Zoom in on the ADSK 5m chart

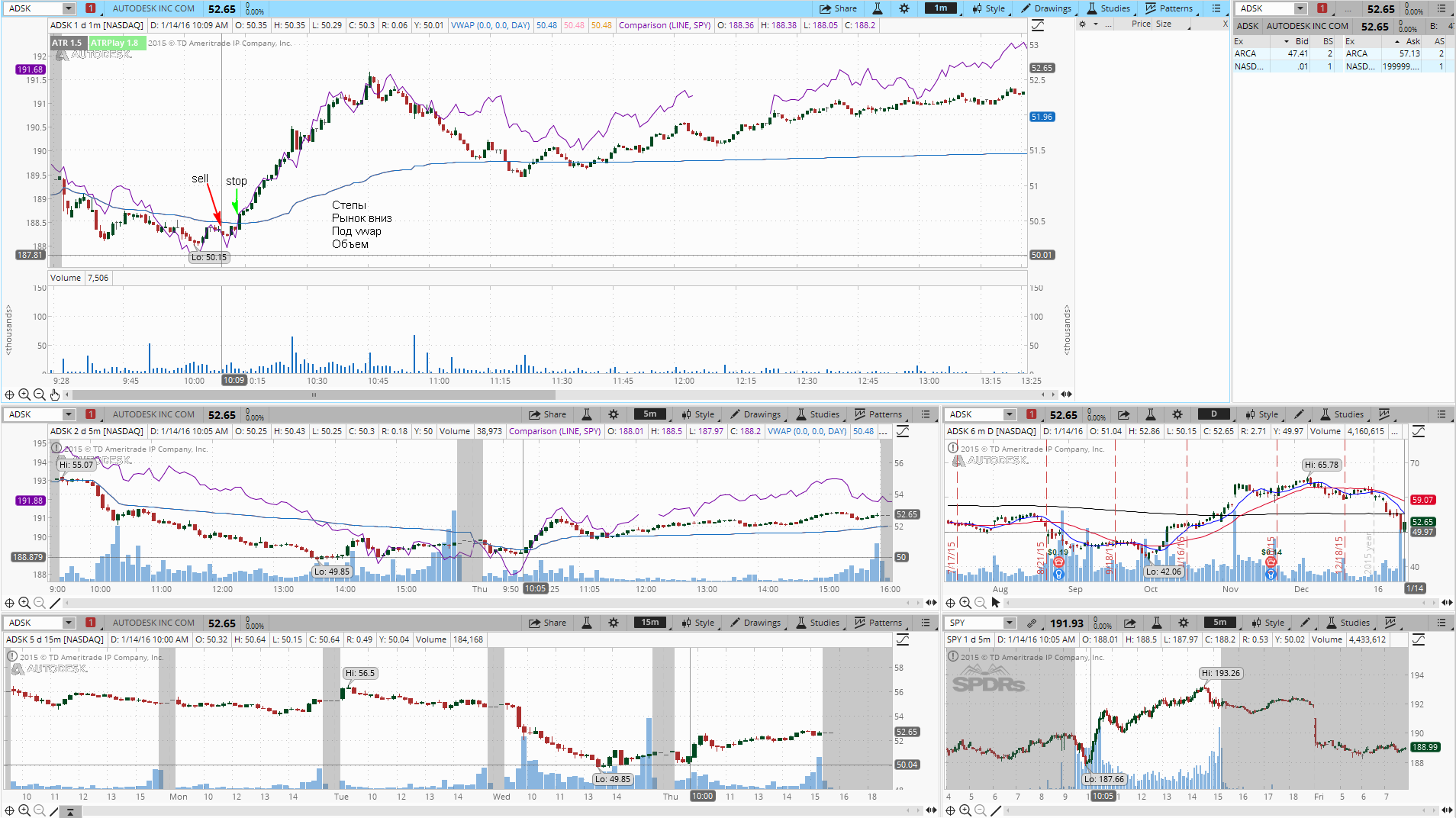24,603
